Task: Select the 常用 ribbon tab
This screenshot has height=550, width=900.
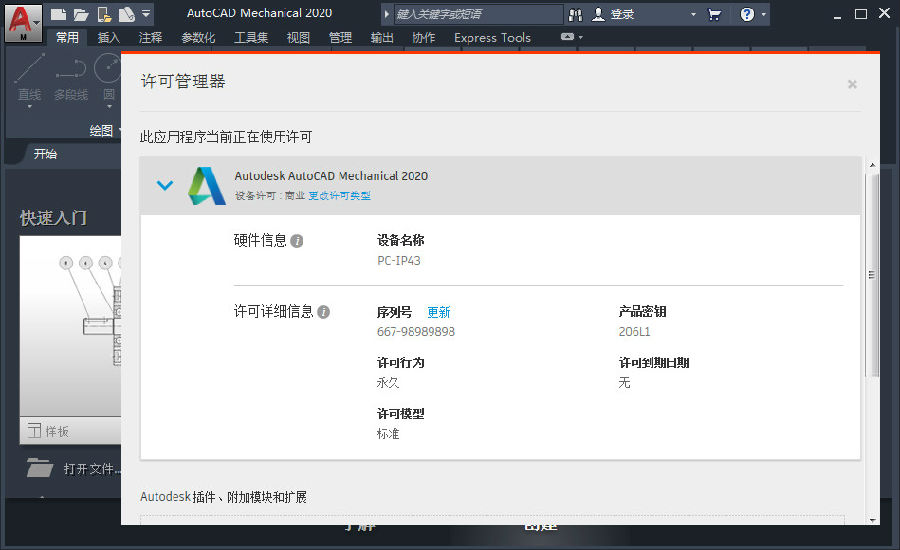Action: (67, 38)
